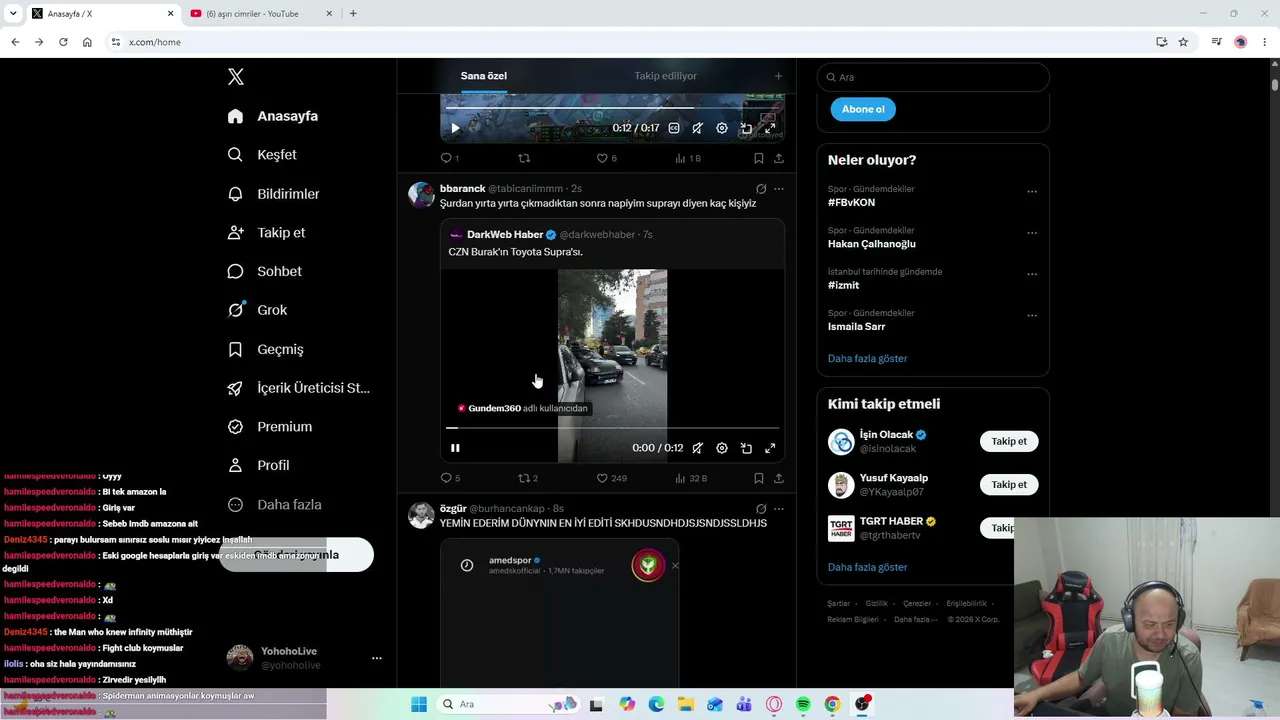Reload the page in Chrome
The height and width of the screenshot is (720, 1280).
coord(63,42)
